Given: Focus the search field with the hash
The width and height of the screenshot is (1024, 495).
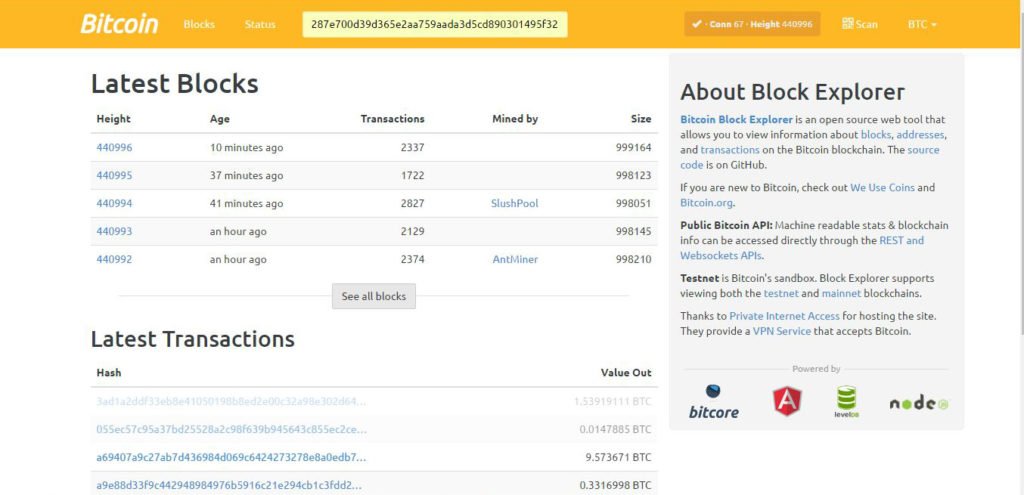Looking at the screenshot, I should coord(435,24).
